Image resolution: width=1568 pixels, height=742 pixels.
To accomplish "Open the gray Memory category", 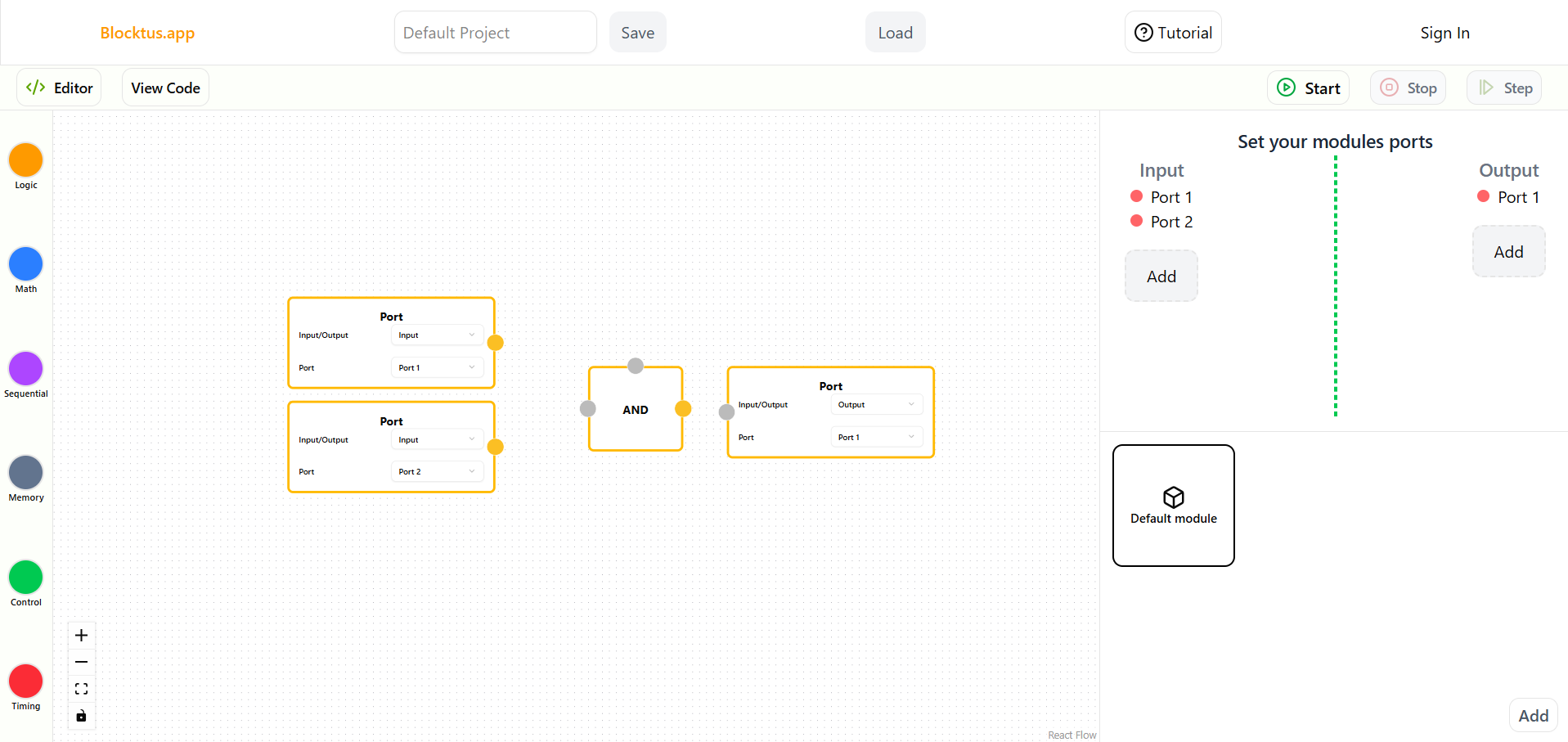I will 25,473.
